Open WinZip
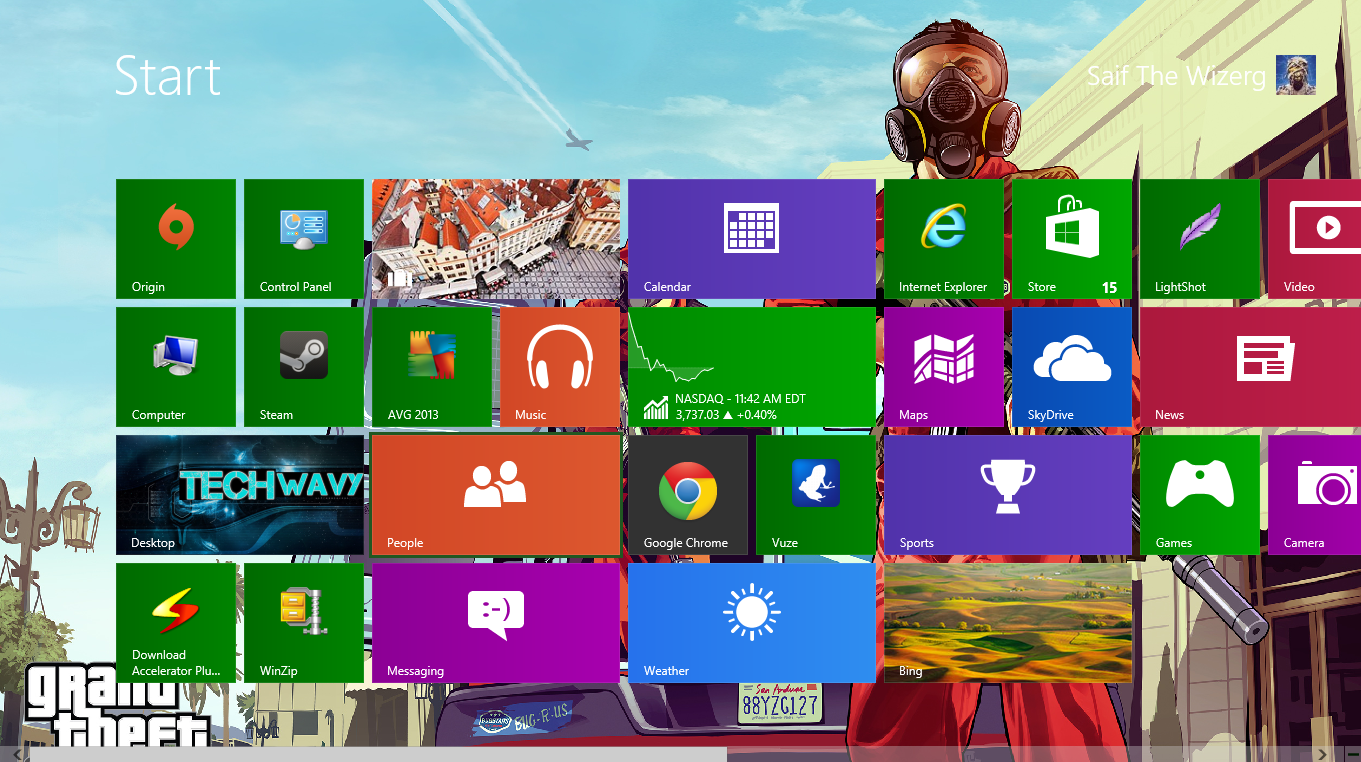1361x762 pixels. point(303,622)
